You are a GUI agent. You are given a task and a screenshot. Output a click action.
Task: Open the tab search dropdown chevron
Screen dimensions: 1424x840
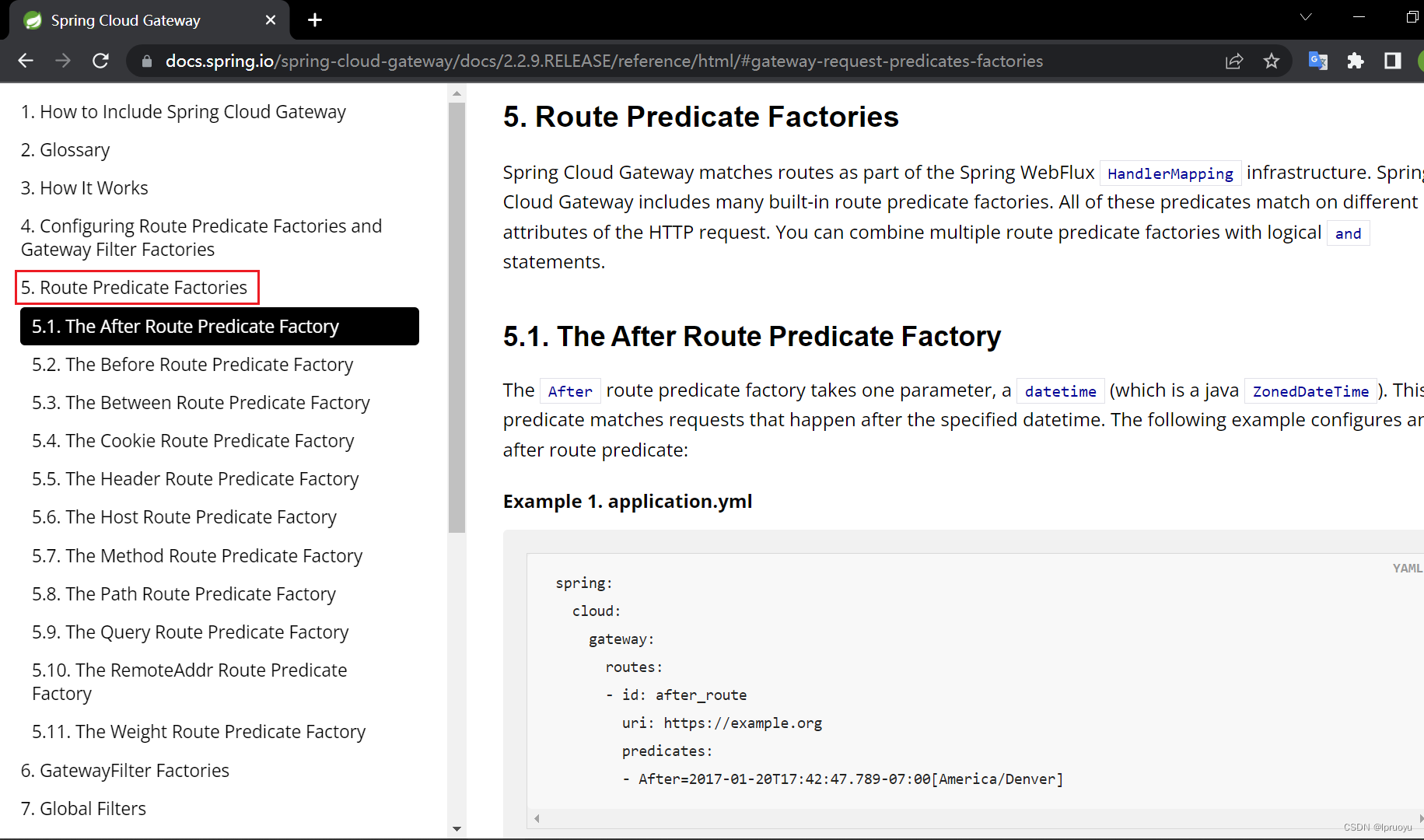(x=1306, y=17)
